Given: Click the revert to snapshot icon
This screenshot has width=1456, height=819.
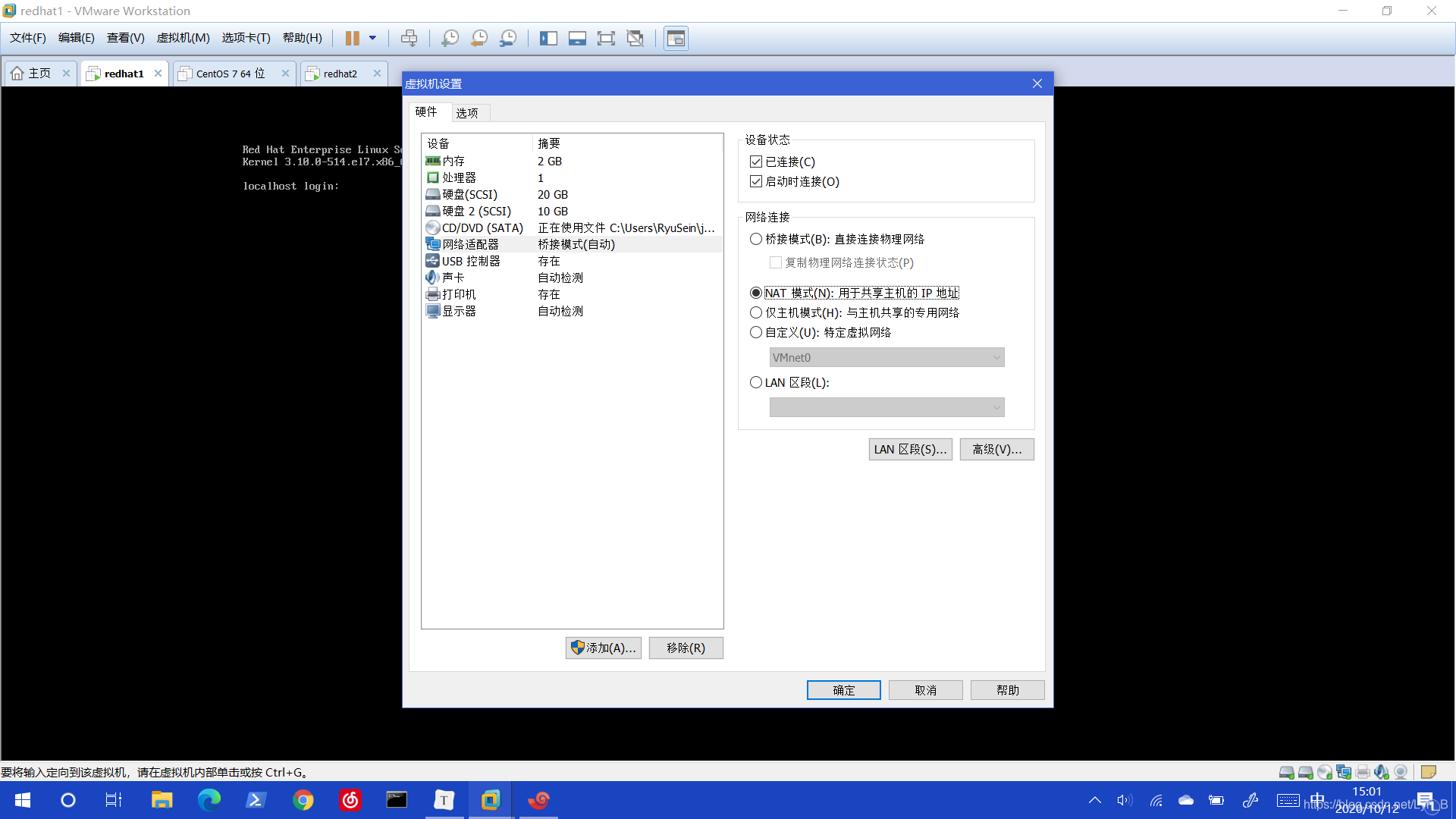Looking at the screenshot, I should tap(479, 38).
